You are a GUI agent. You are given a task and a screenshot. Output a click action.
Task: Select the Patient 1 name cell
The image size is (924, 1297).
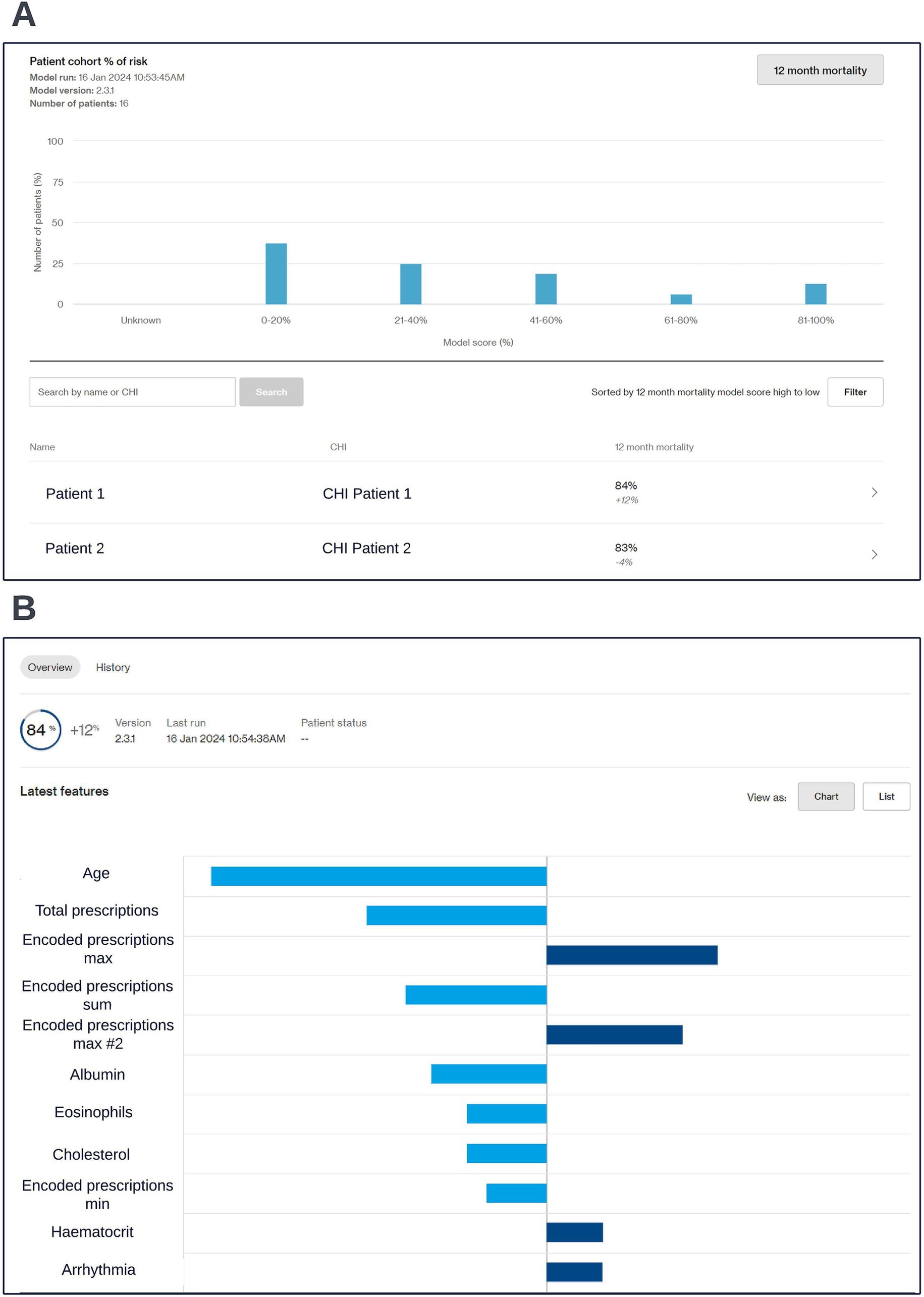75,493
